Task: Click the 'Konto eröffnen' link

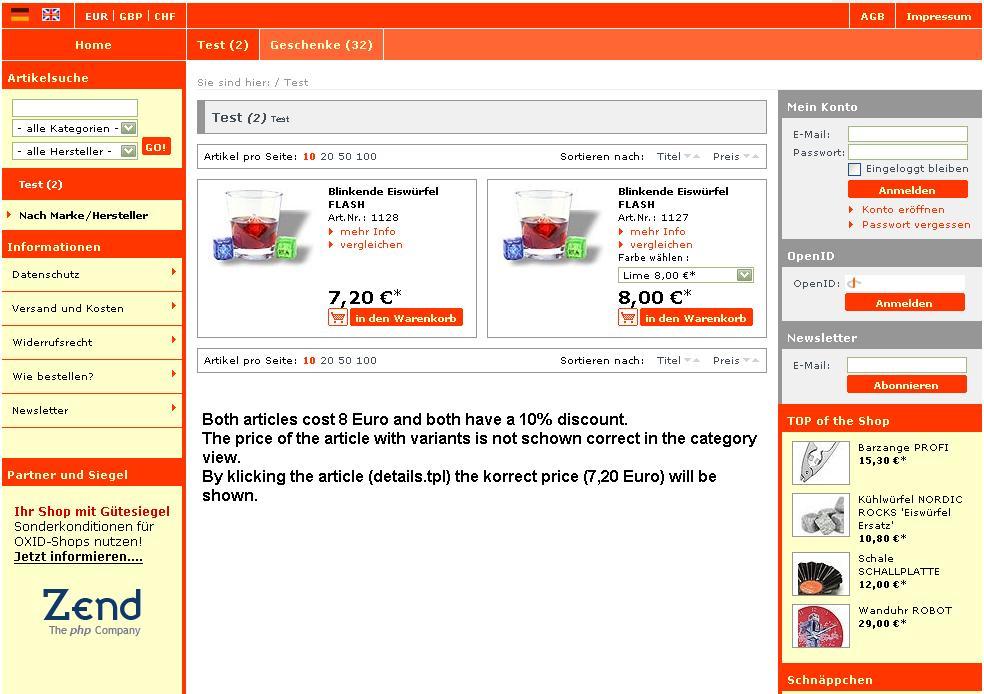Action: (903, 209)
